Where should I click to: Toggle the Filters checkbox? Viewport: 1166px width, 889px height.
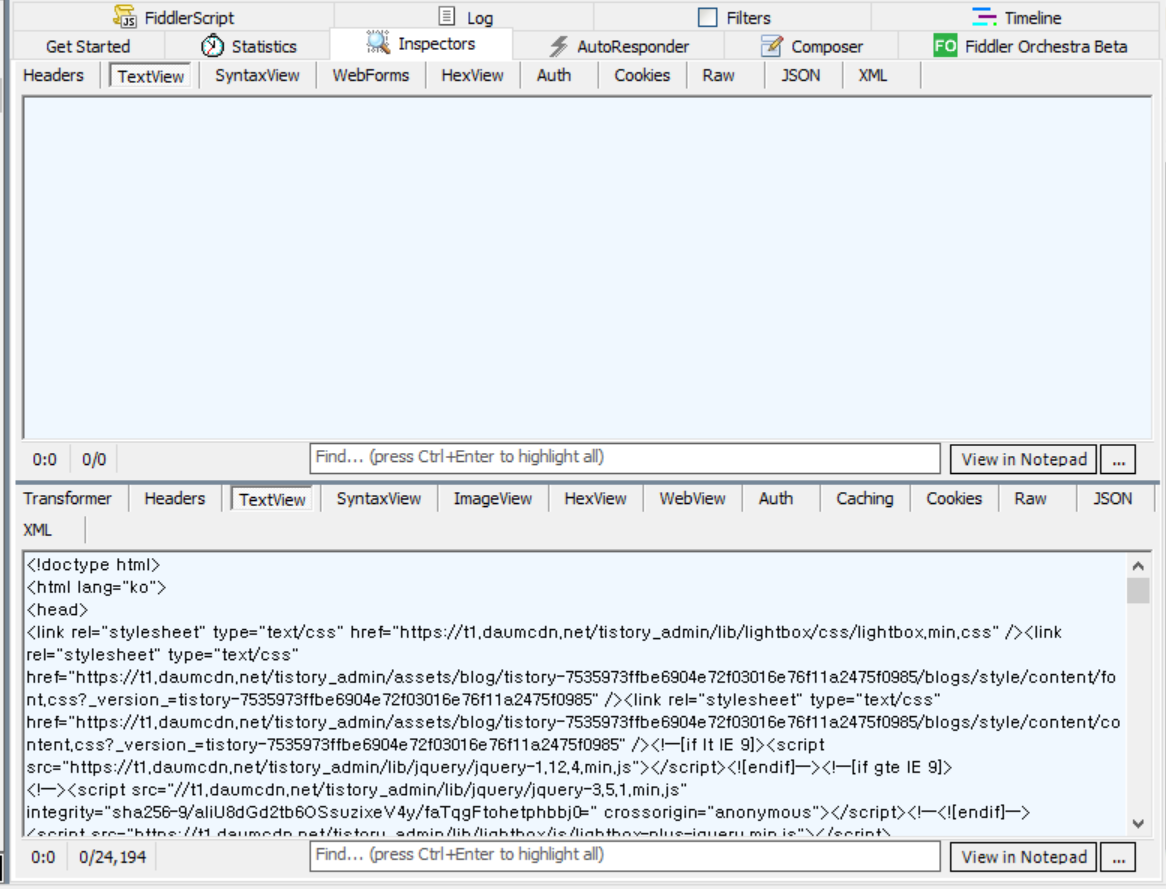(708, 17)
